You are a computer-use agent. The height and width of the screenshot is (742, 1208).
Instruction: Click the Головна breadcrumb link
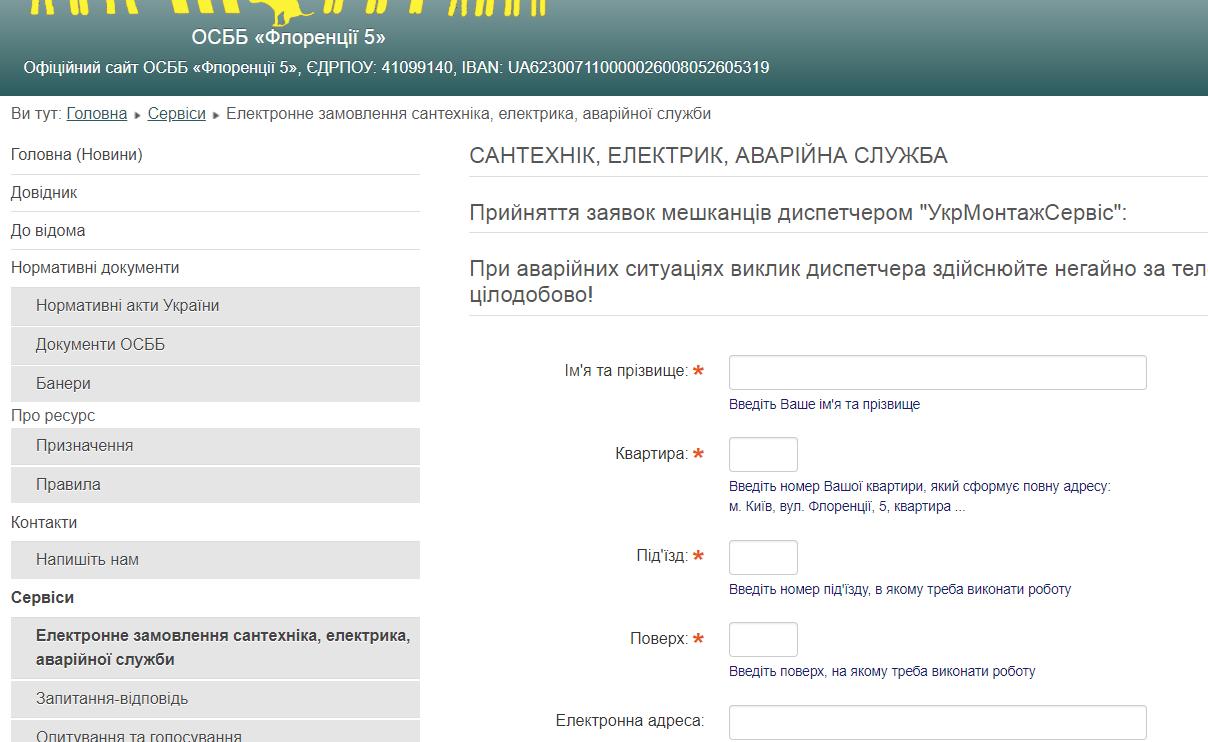[x=97, y=114]
